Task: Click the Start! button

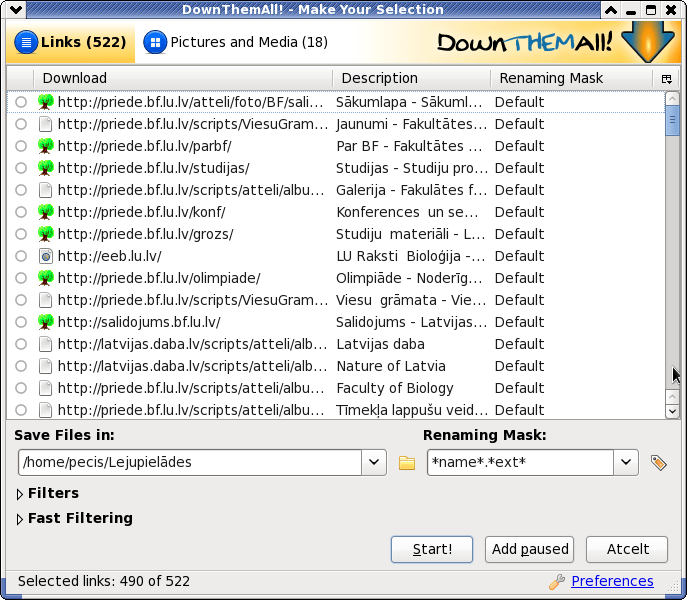Action: (x=432, y=549)
